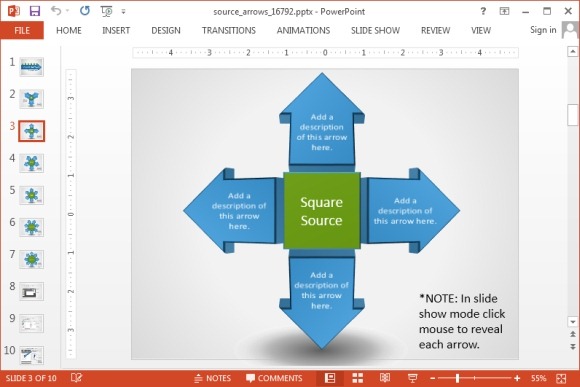Click the Undo arrow icon
The image size is (580, 387).
point(56,11)
